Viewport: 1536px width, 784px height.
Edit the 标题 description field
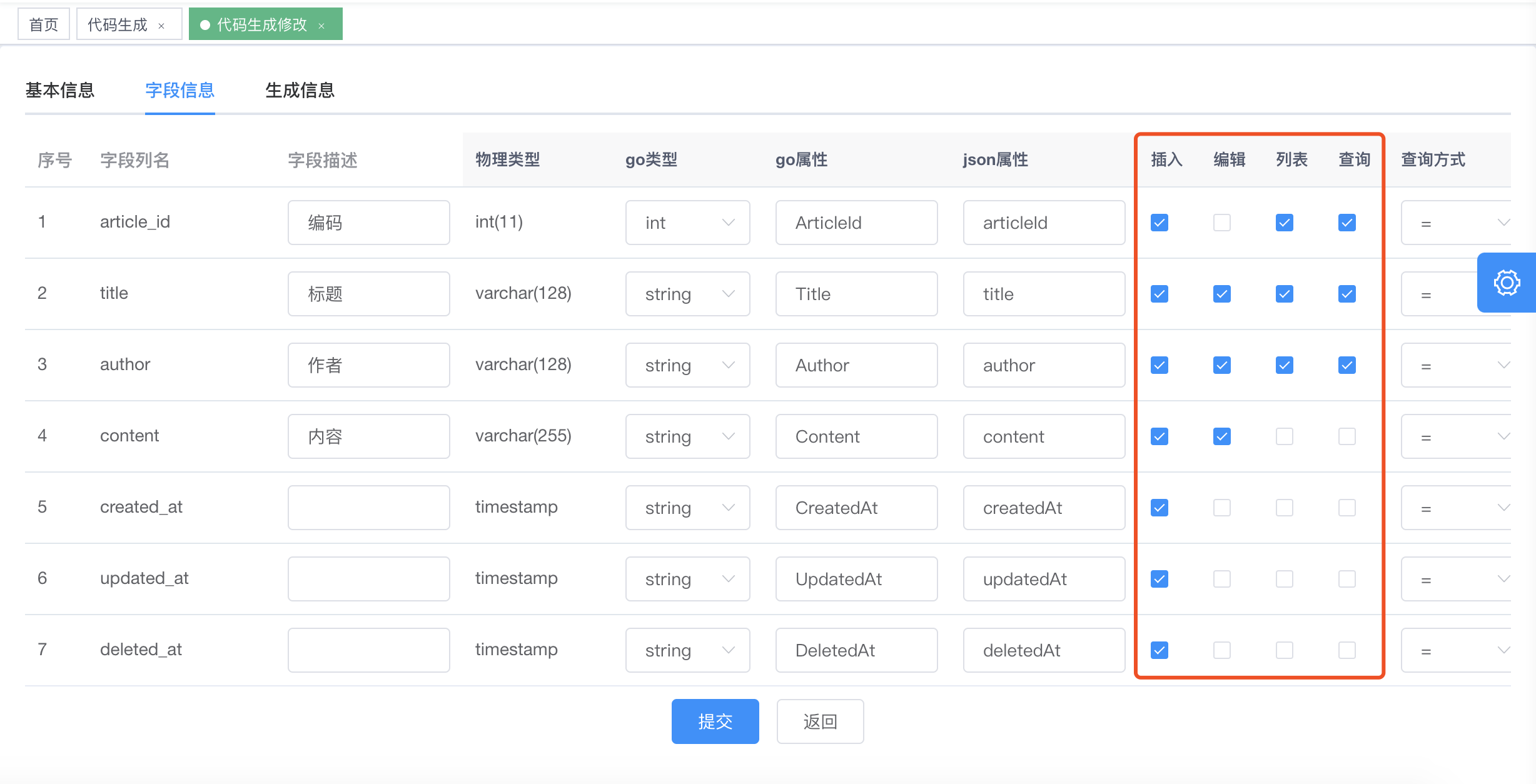pyautogui.click(x=369, y=294)
